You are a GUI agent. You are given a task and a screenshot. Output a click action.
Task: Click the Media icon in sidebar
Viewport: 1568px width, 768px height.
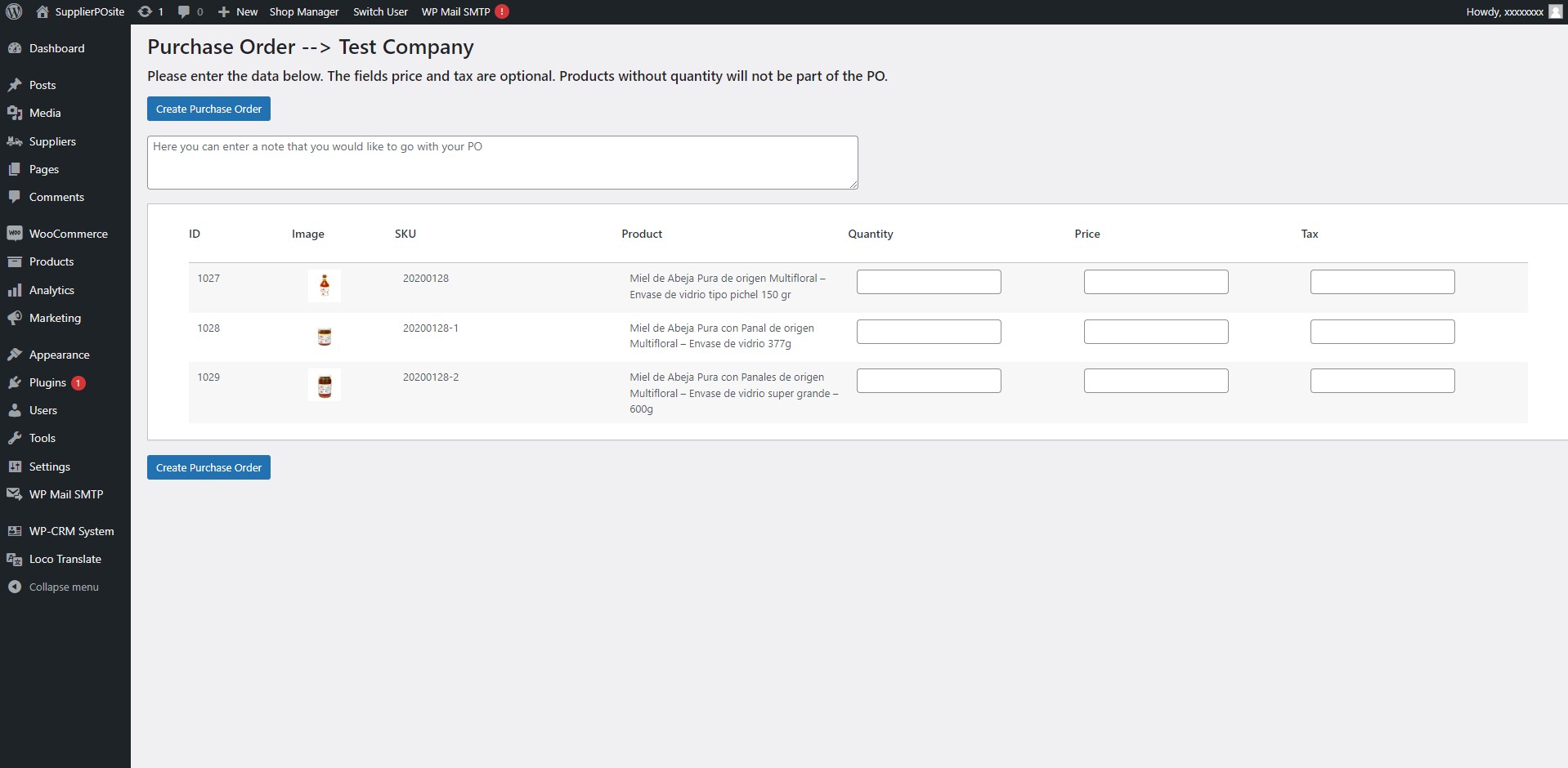tap(15, 113)
